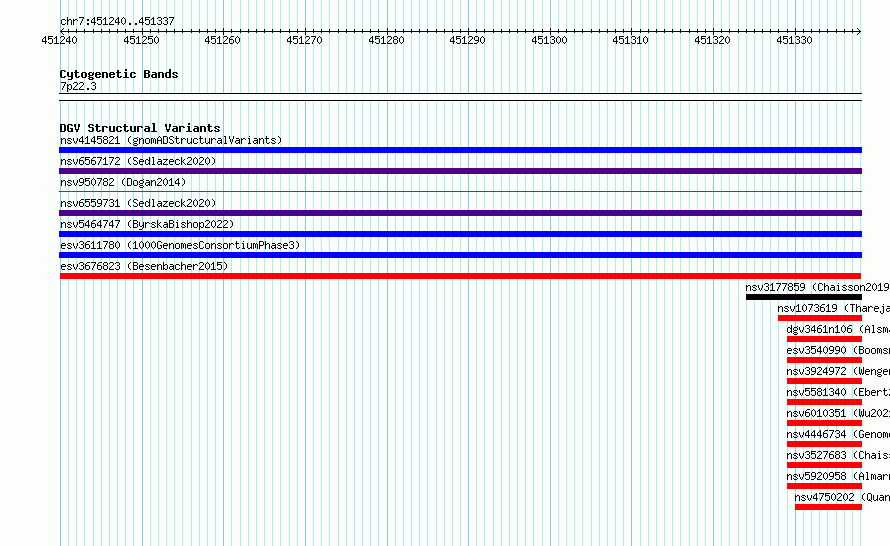This screenshot has width=890, height=546.
Task: Click ruler position 451300
Action: tap(549, 40)
